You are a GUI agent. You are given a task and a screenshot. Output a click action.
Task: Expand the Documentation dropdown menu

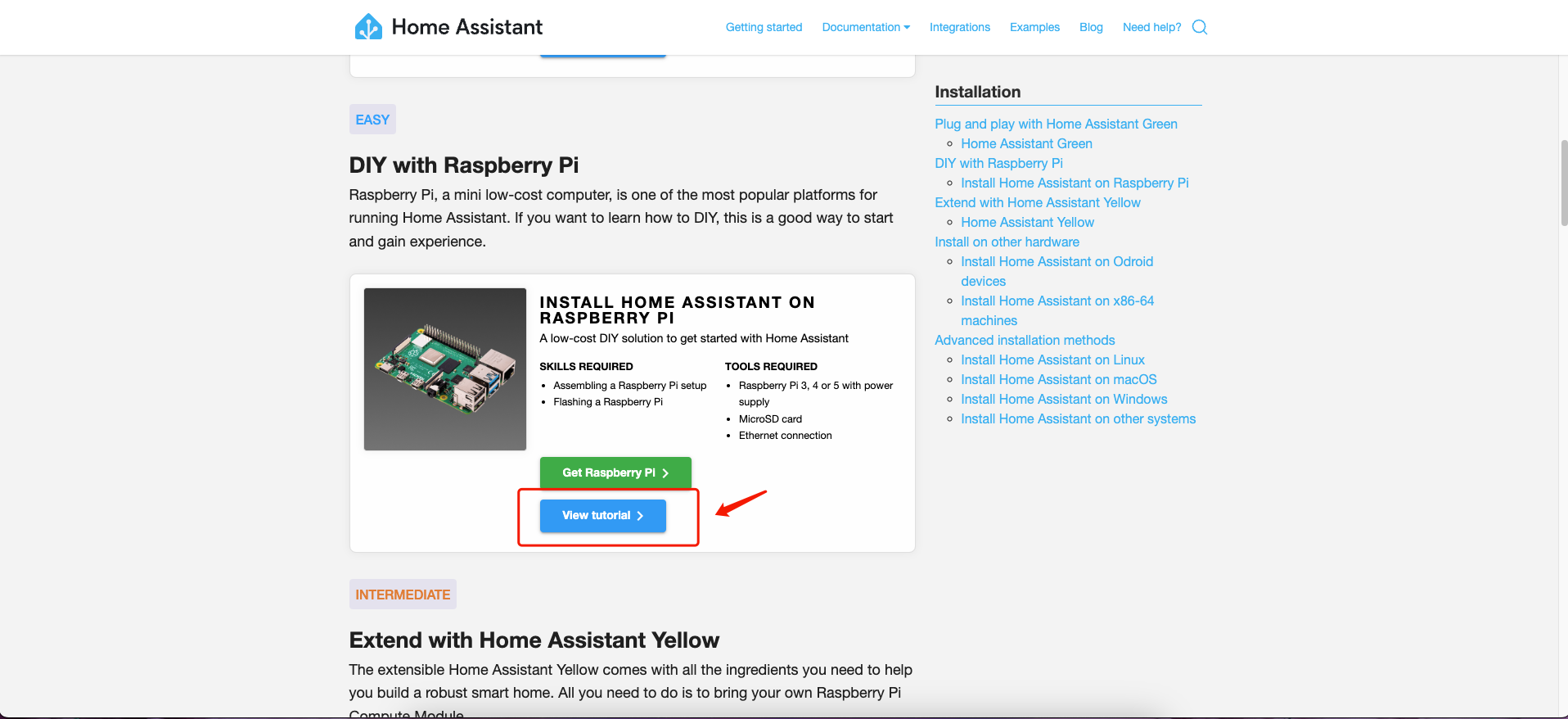point(866,27)
